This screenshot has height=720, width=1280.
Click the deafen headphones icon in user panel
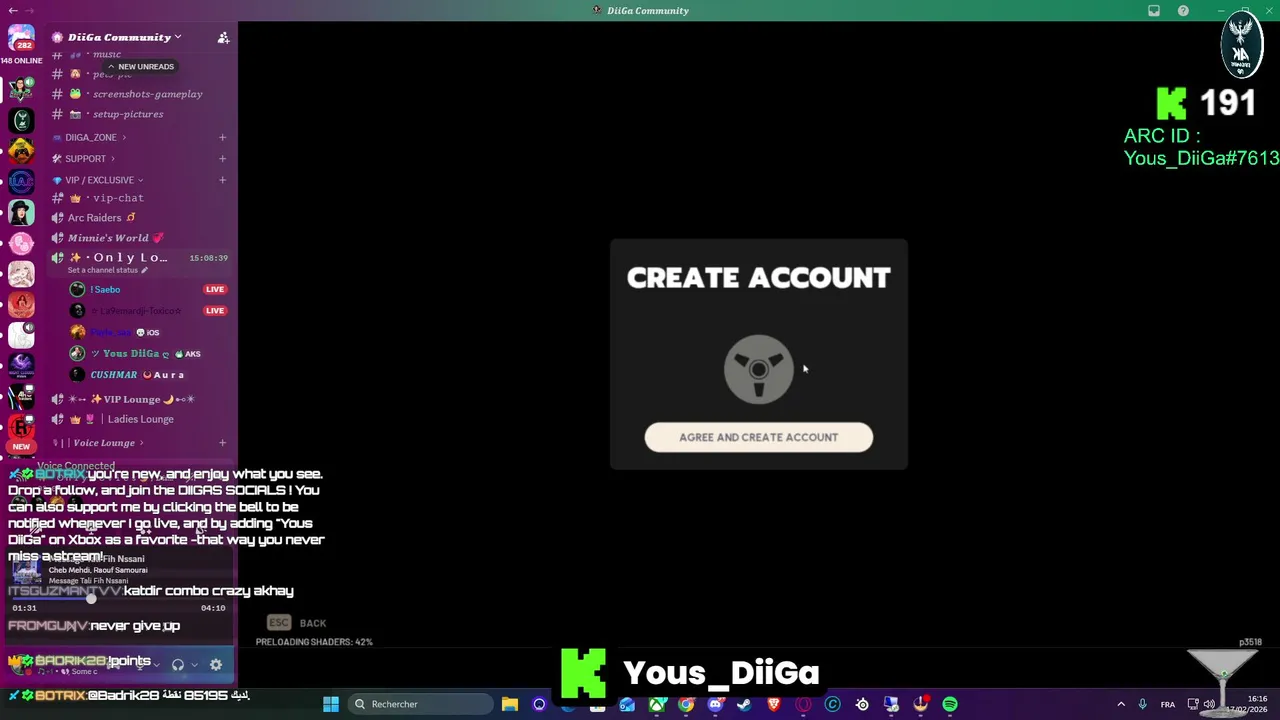(178, 665)
